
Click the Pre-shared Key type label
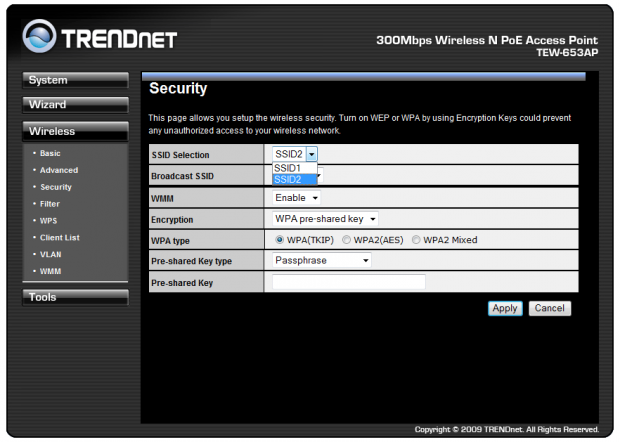tap(191, 261)
